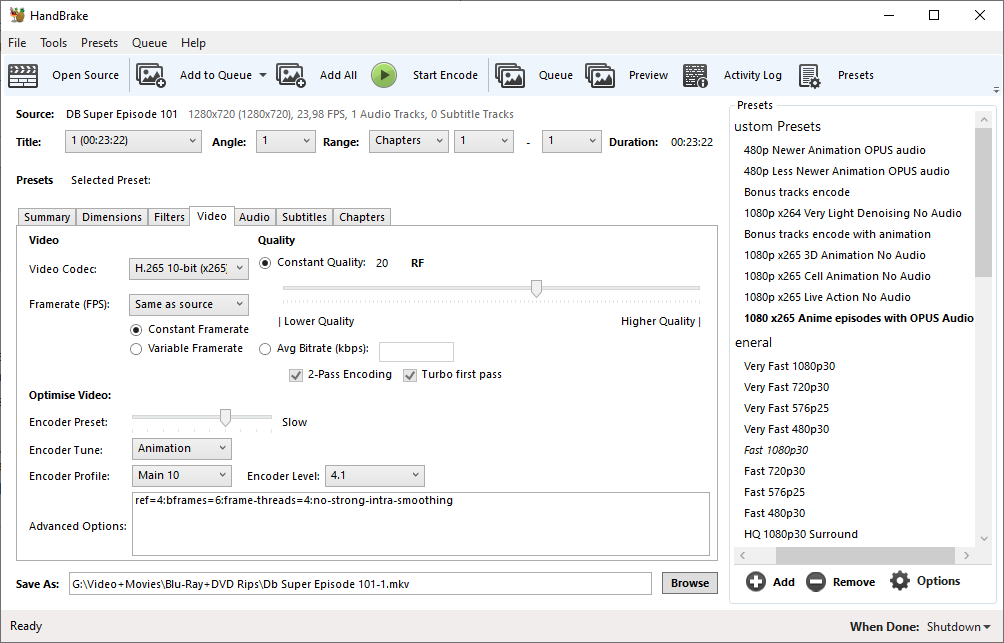Image resolution: width=1004 pixels, height=643 pixels.
Task: Click the Advanced Options text box
Action: click(421, 524)
